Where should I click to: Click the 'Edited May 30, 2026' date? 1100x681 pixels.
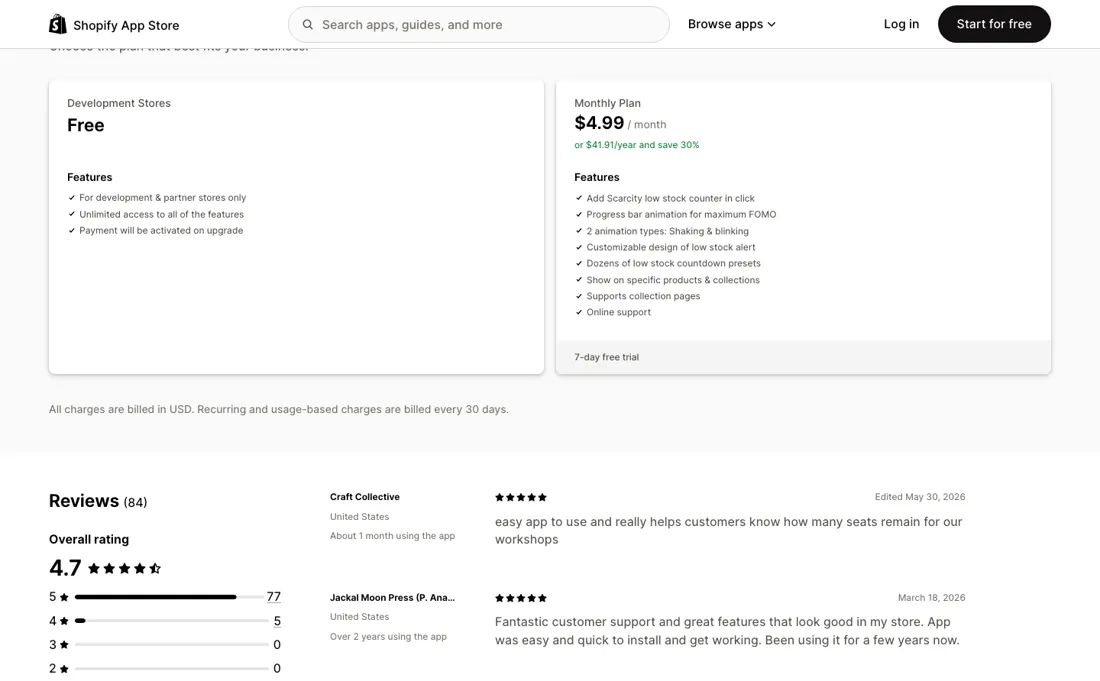920,497
